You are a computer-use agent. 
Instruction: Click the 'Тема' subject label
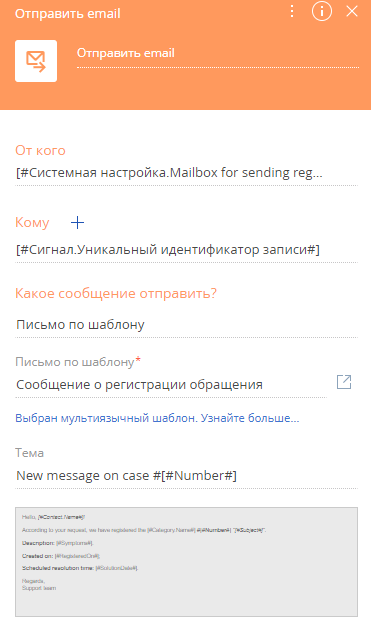(29, 453)
